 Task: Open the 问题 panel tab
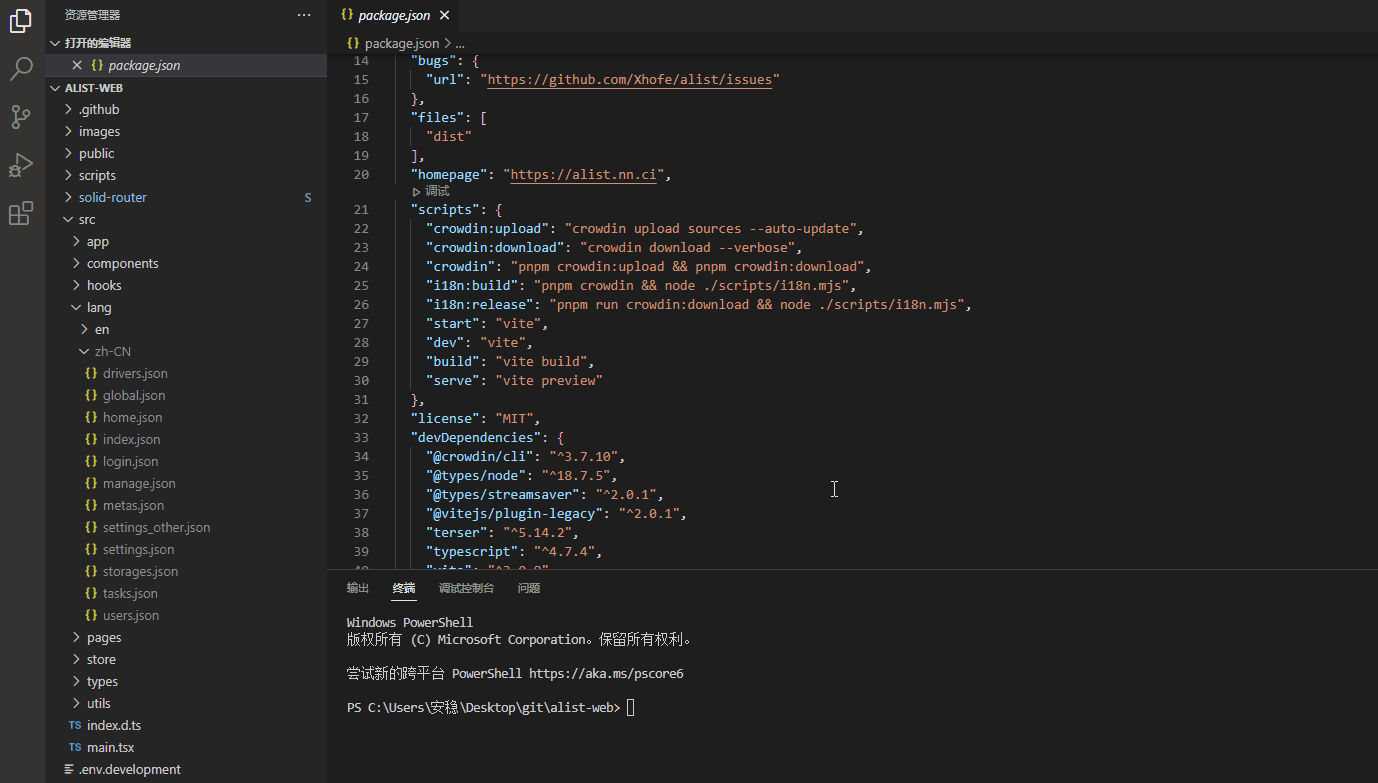point(529,588)
